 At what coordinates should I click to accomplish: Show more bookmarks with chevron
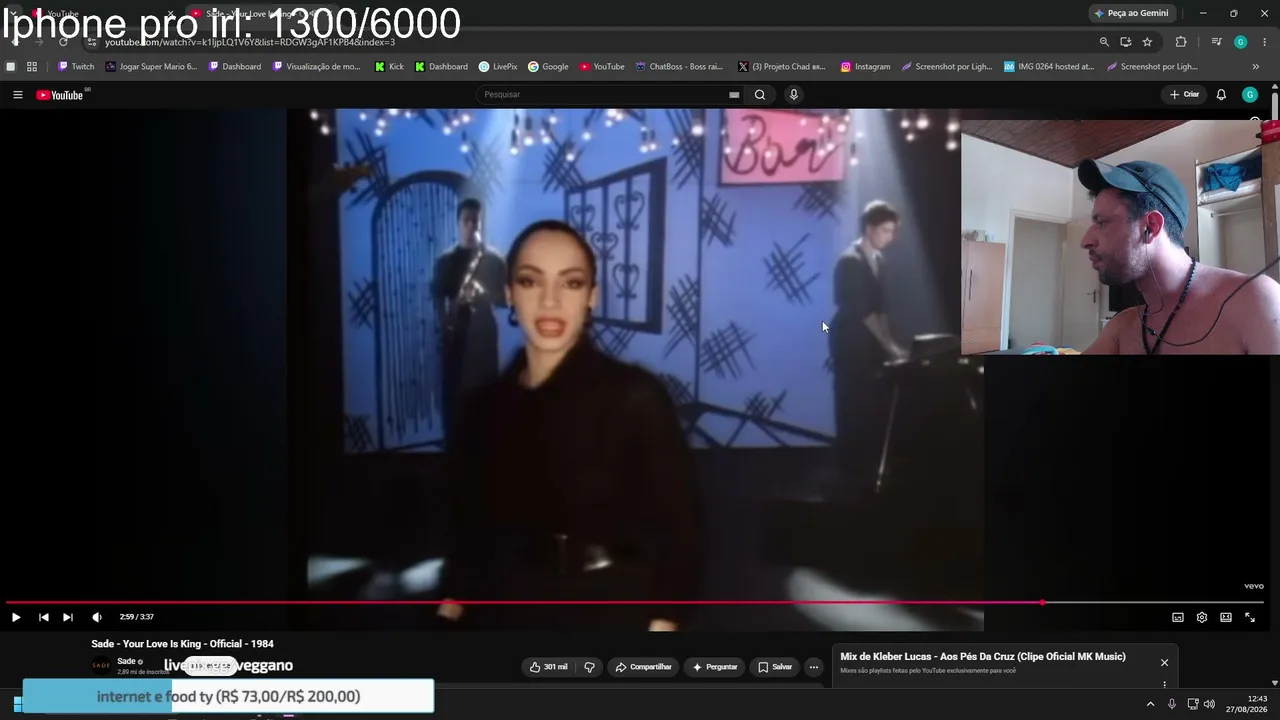[1256, 67]
